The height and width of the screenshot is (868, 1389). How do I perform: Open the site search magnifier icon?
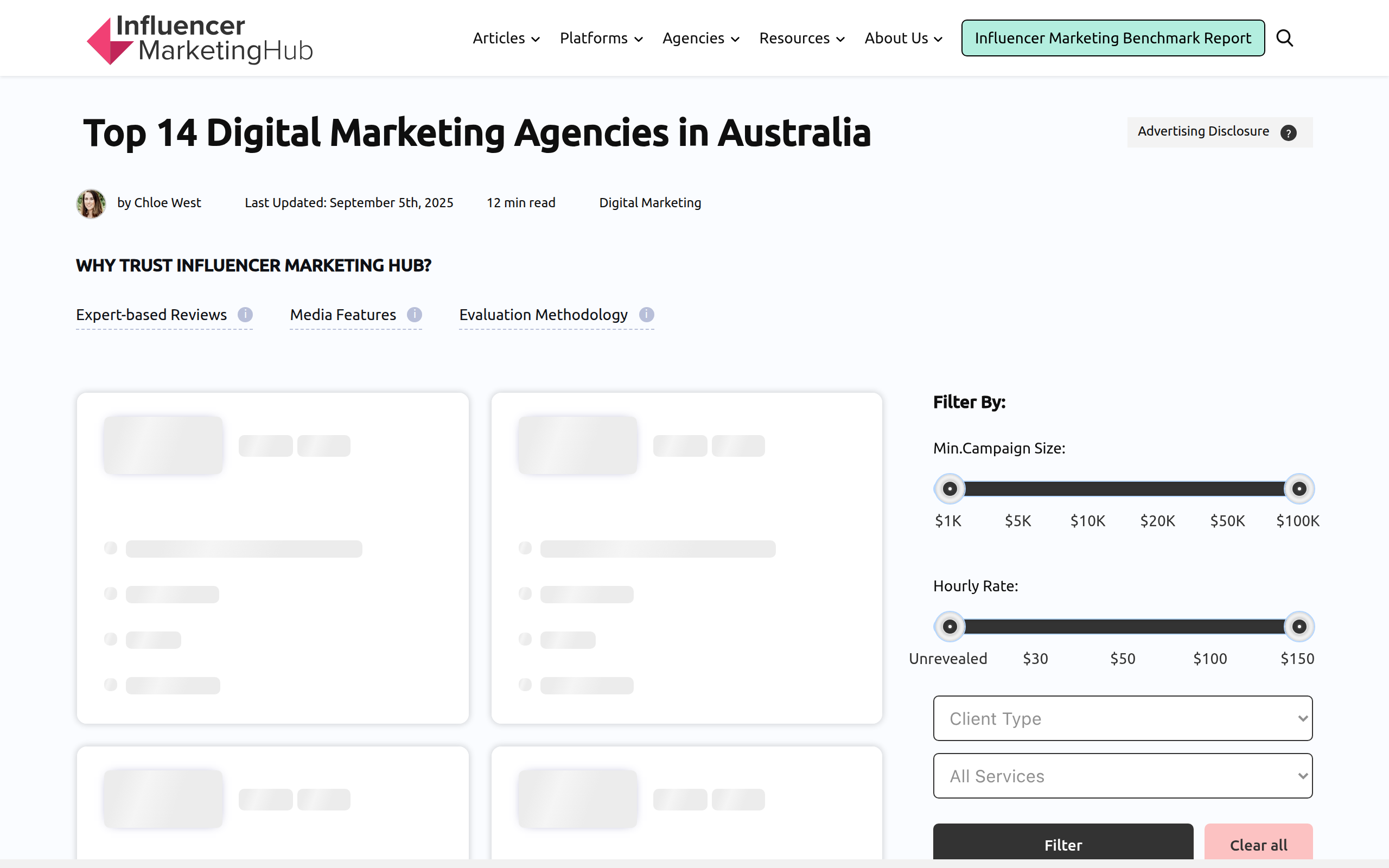[x=1284, y=38]
